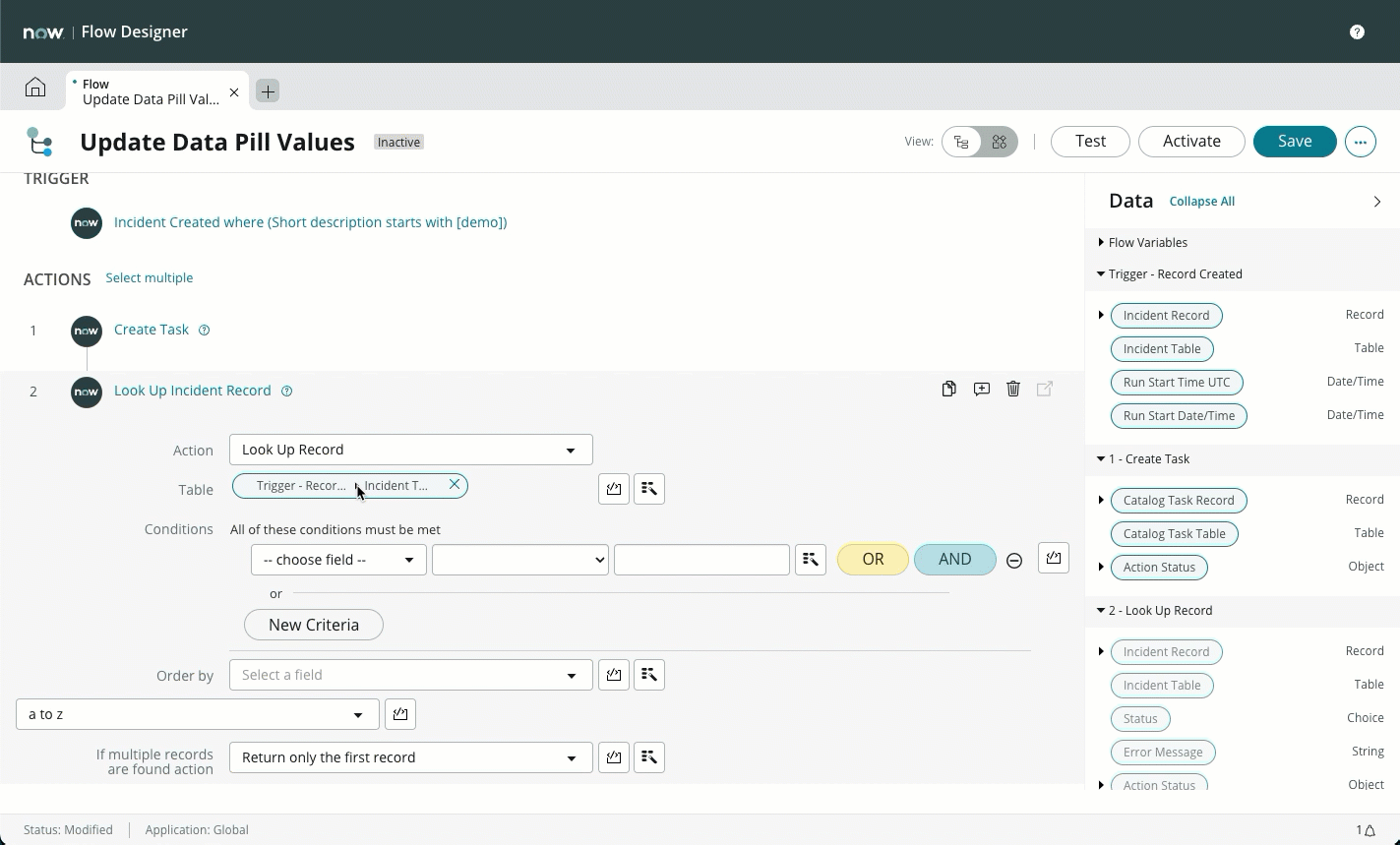1400x845 pixels.
Task: Open the Order by field dropdown
Action: 411,675
